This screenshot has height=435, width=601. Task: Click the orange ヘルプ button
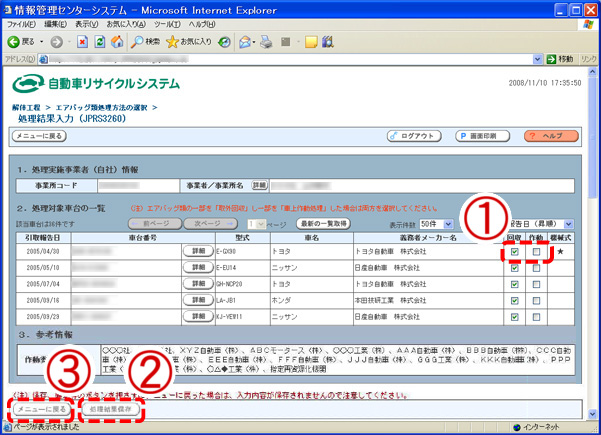click(x=551, y=136)
